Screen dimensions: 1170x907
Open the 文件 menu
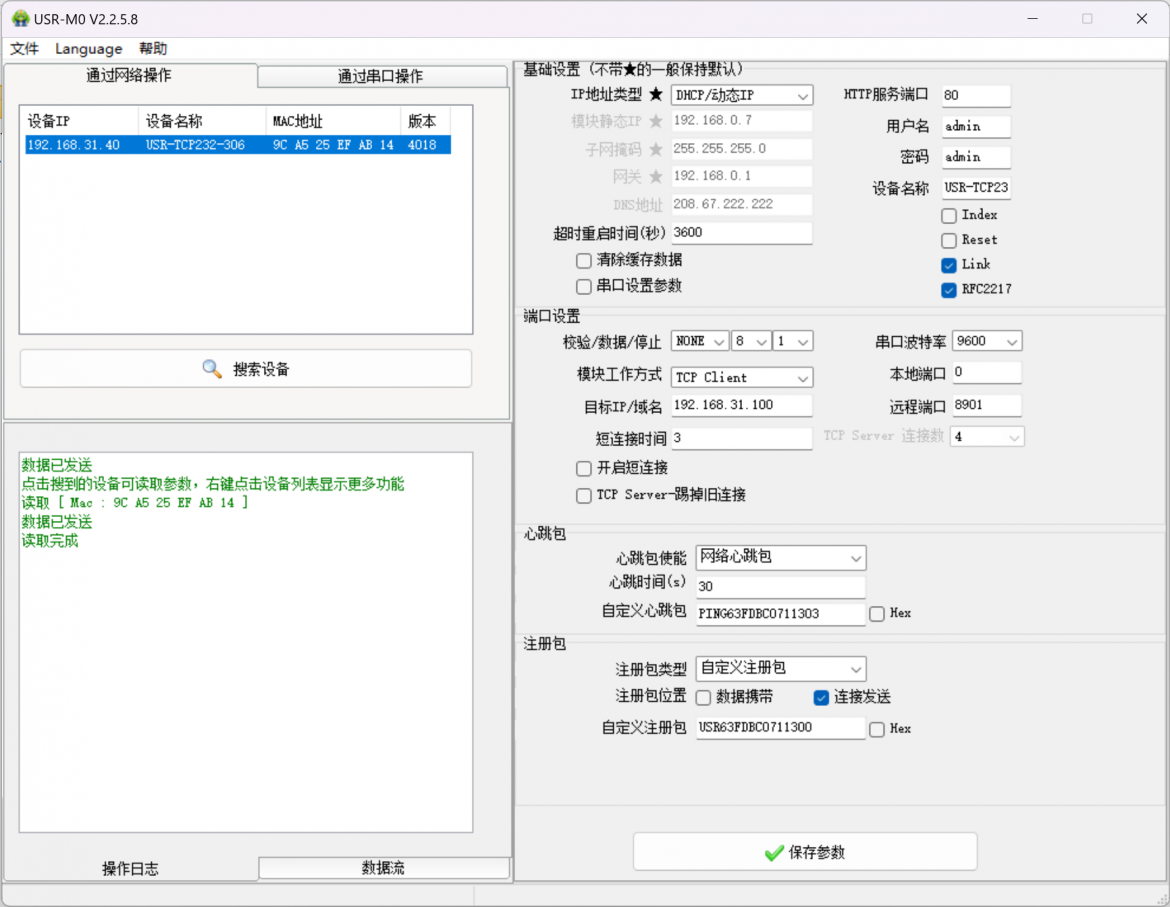click(x=25, y=48)
